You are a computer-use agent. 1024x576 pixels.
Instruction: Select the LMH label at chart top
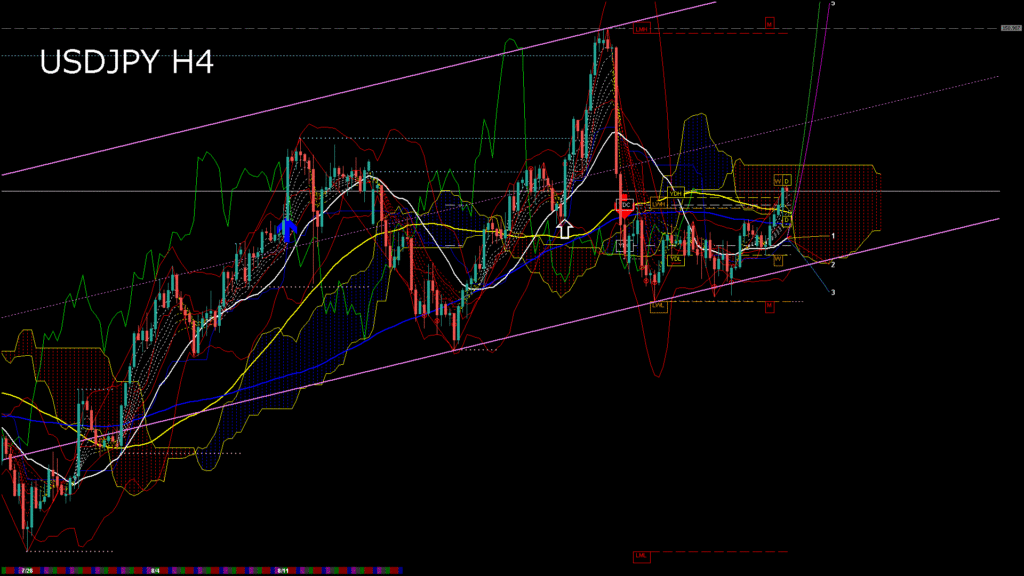click(641, 29)
